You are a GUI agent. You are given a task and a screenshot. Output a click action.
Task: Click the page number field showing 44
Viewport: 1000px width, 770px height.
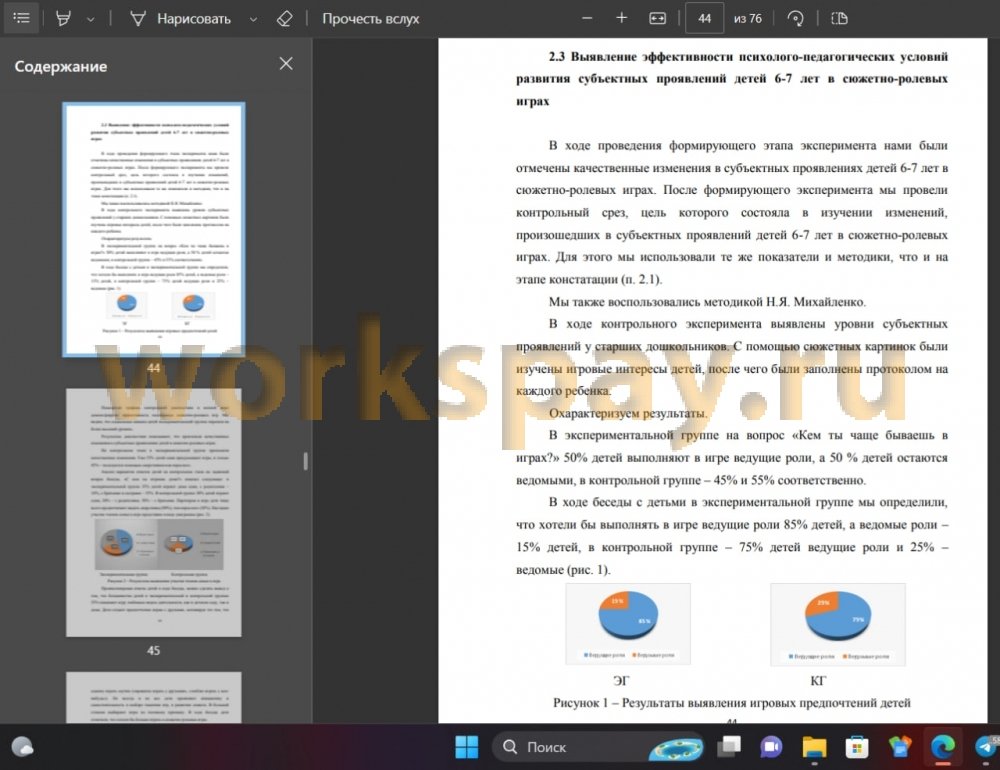click(704, 19)
